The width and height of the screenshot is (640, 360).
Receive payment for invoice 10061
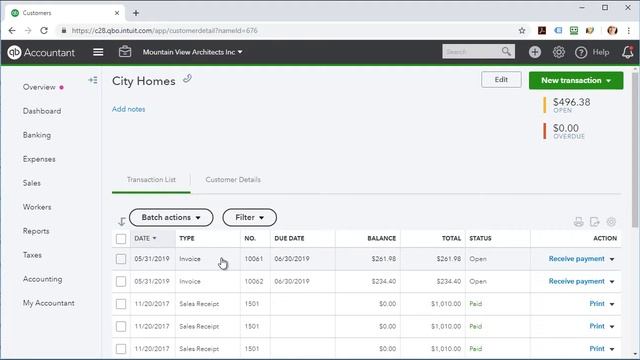click(576, 259)
